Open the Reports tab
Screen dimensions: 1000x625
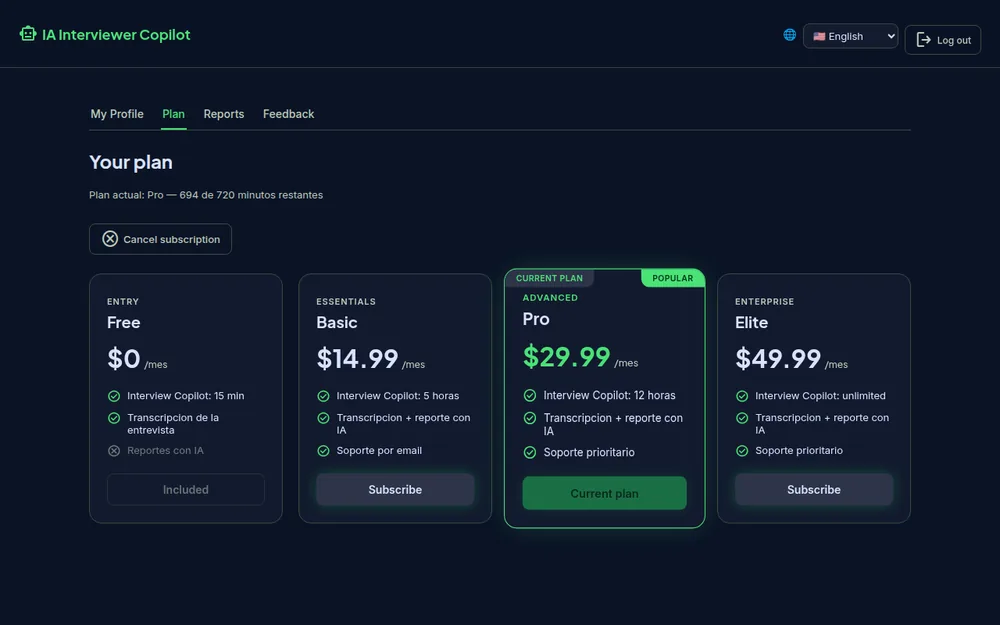(224, 114)
